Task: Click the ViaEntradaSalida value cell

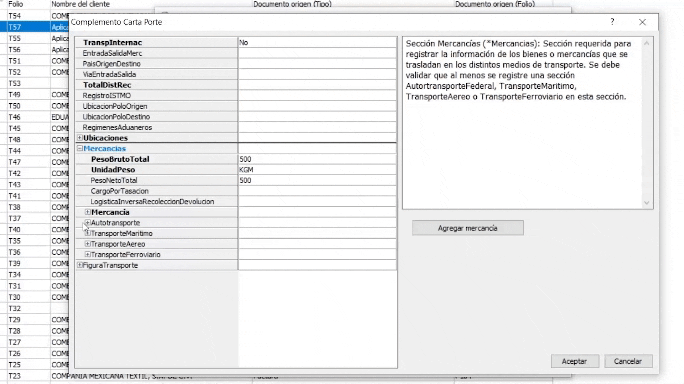Action: pyautogui.click(x=317, y=74)
